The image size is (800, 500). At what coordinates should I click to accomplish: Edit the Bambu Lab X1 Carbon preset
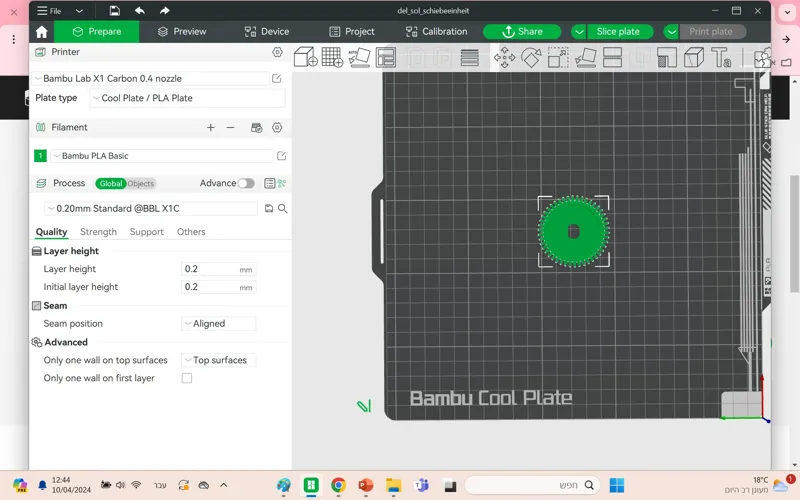pyautogui.click(x=277, y=79)
